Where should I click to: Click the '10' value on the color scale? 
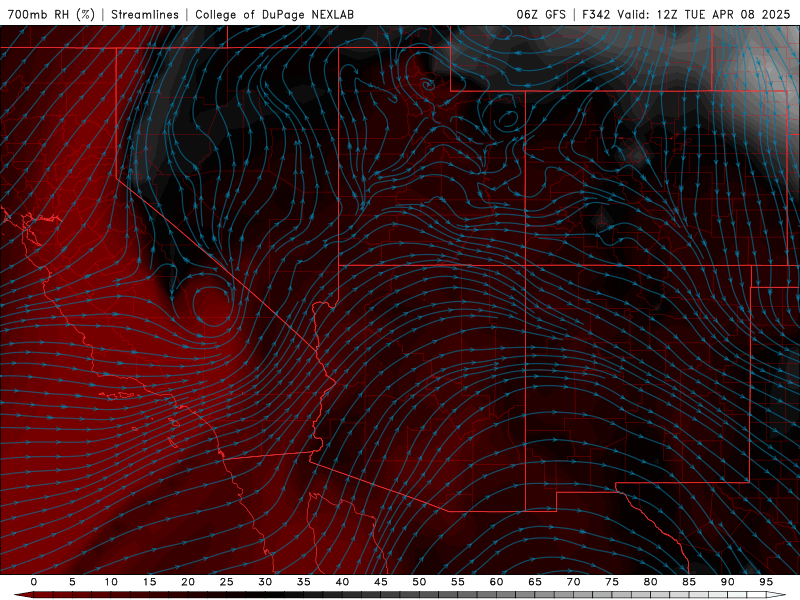tap(111, 582)
